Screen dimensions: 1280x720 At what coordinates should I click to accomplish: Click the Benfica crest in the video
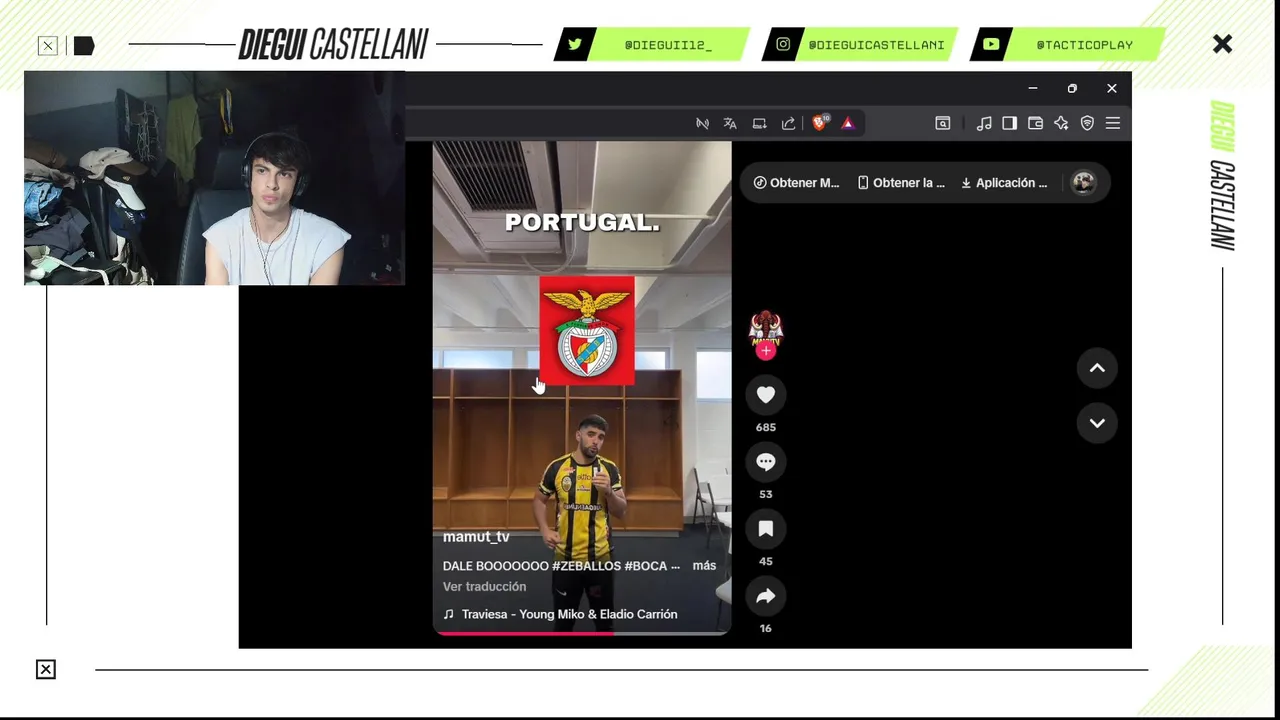click(x=587, y=331)
